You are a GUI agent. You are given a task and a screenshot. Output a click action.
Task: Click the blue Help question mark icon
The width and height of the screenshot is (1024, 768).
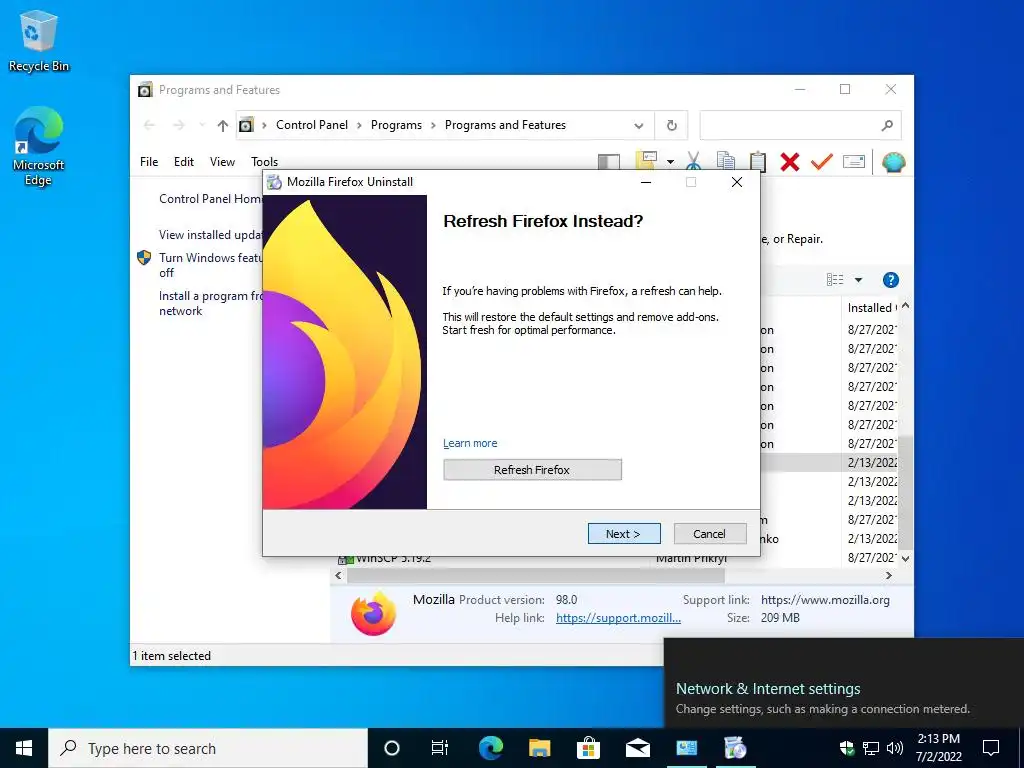click(x=890, y=280)
